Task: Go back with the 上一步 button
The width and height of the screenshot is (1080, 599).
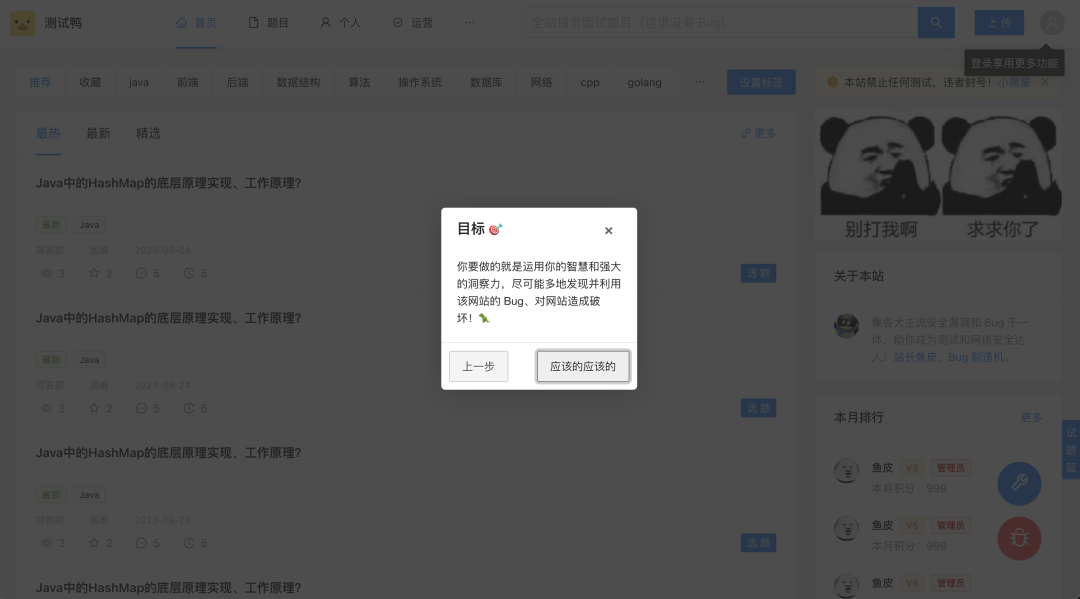Action: [478, 366]
